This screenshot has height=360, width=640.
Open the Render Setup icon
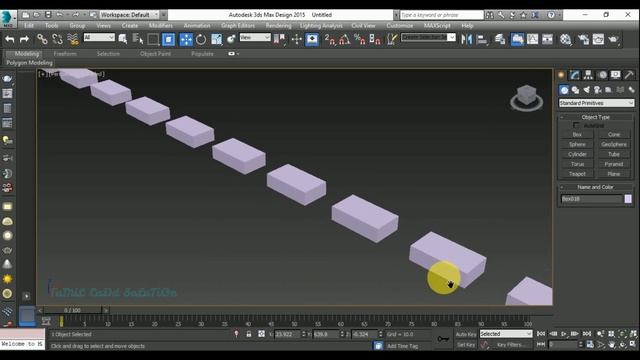coord(583,39)
